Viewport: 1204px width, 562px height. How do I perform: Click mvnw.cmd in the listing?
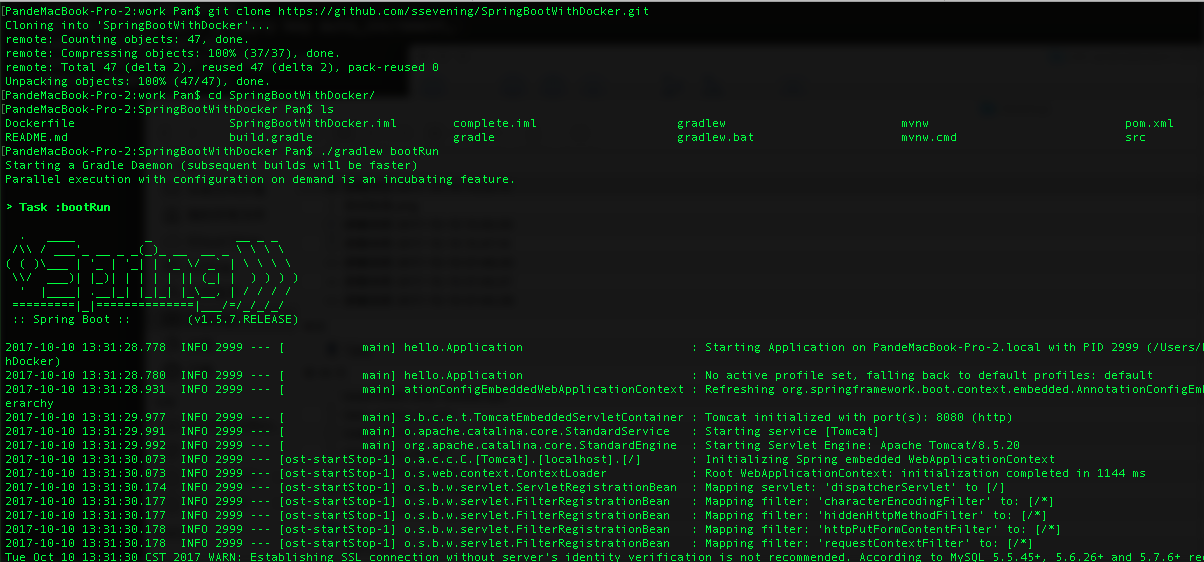tap(929, 137)
